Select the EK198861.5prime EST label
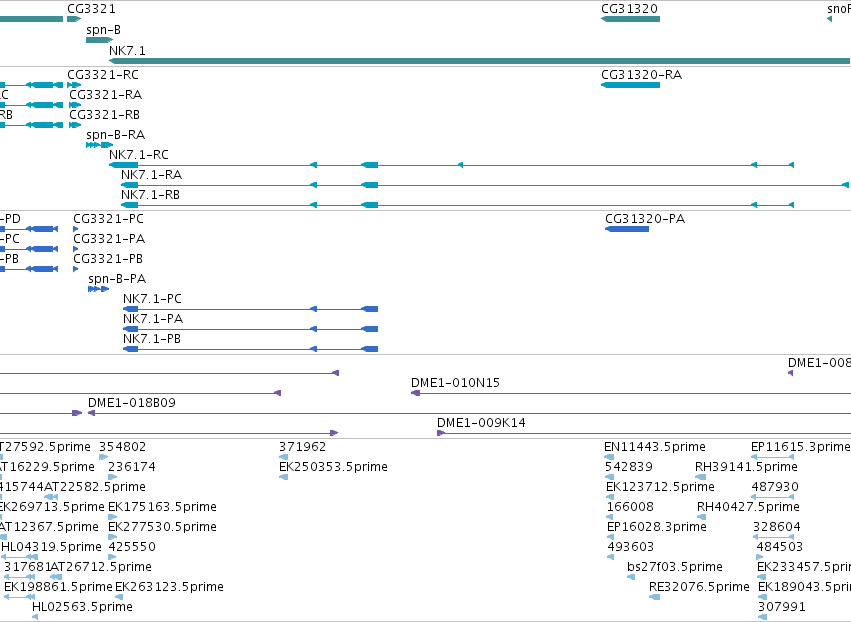Image resolution: width=851 pixels, height=622 pixels. (58, 587)
